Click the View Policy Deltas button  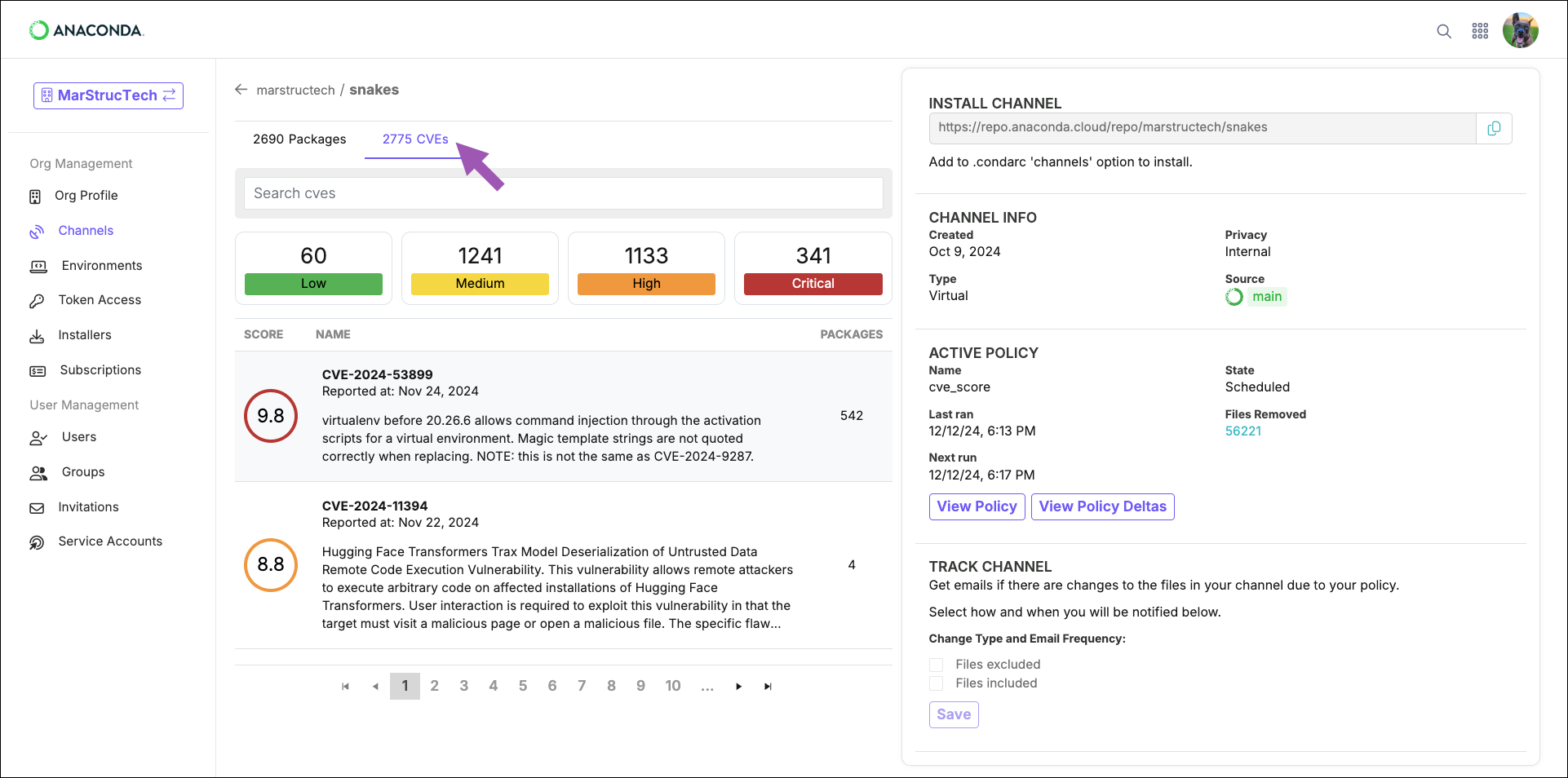[1103, 506]
